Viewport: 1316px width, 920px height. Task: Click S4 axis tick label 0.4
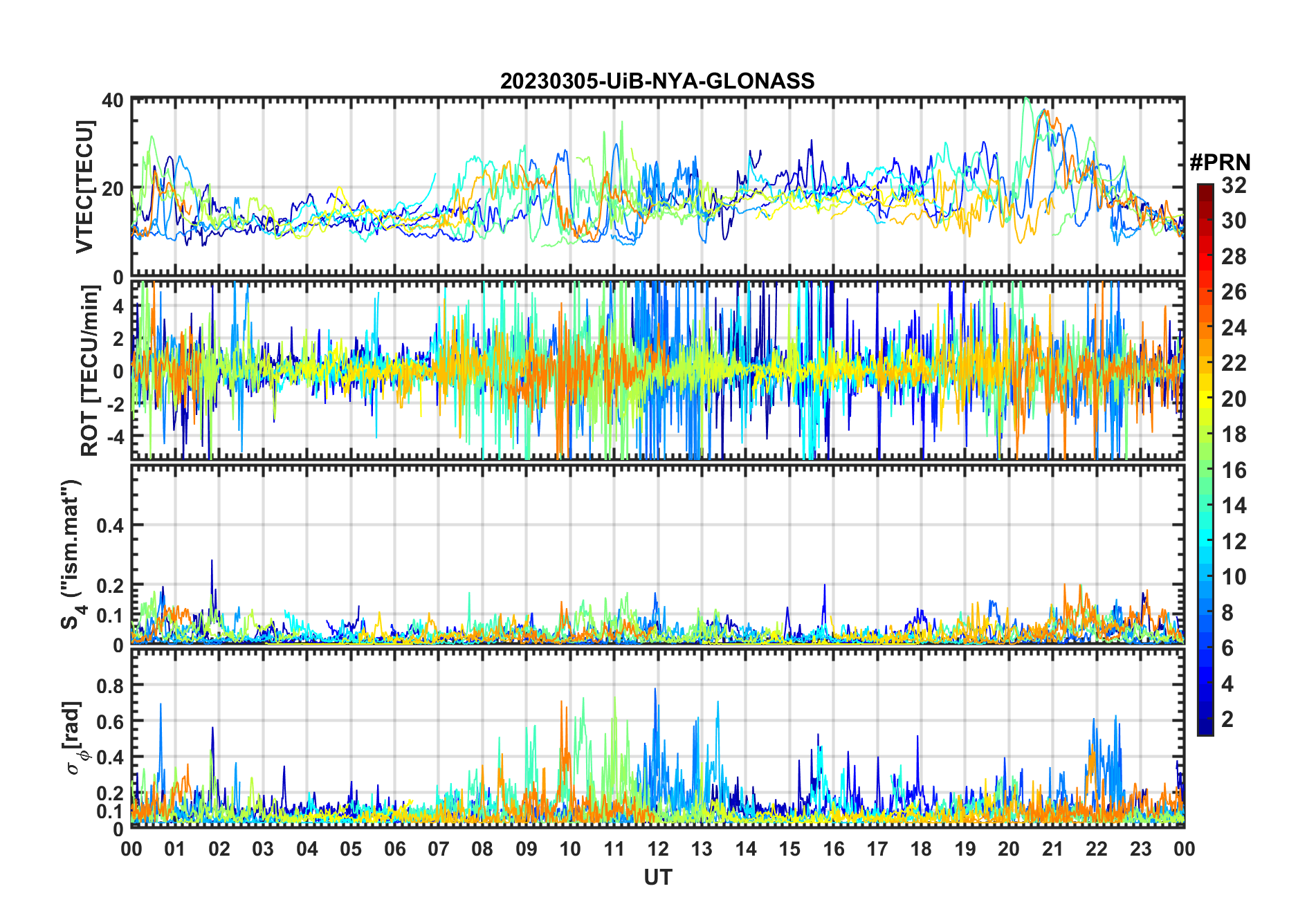pos(110,526)
